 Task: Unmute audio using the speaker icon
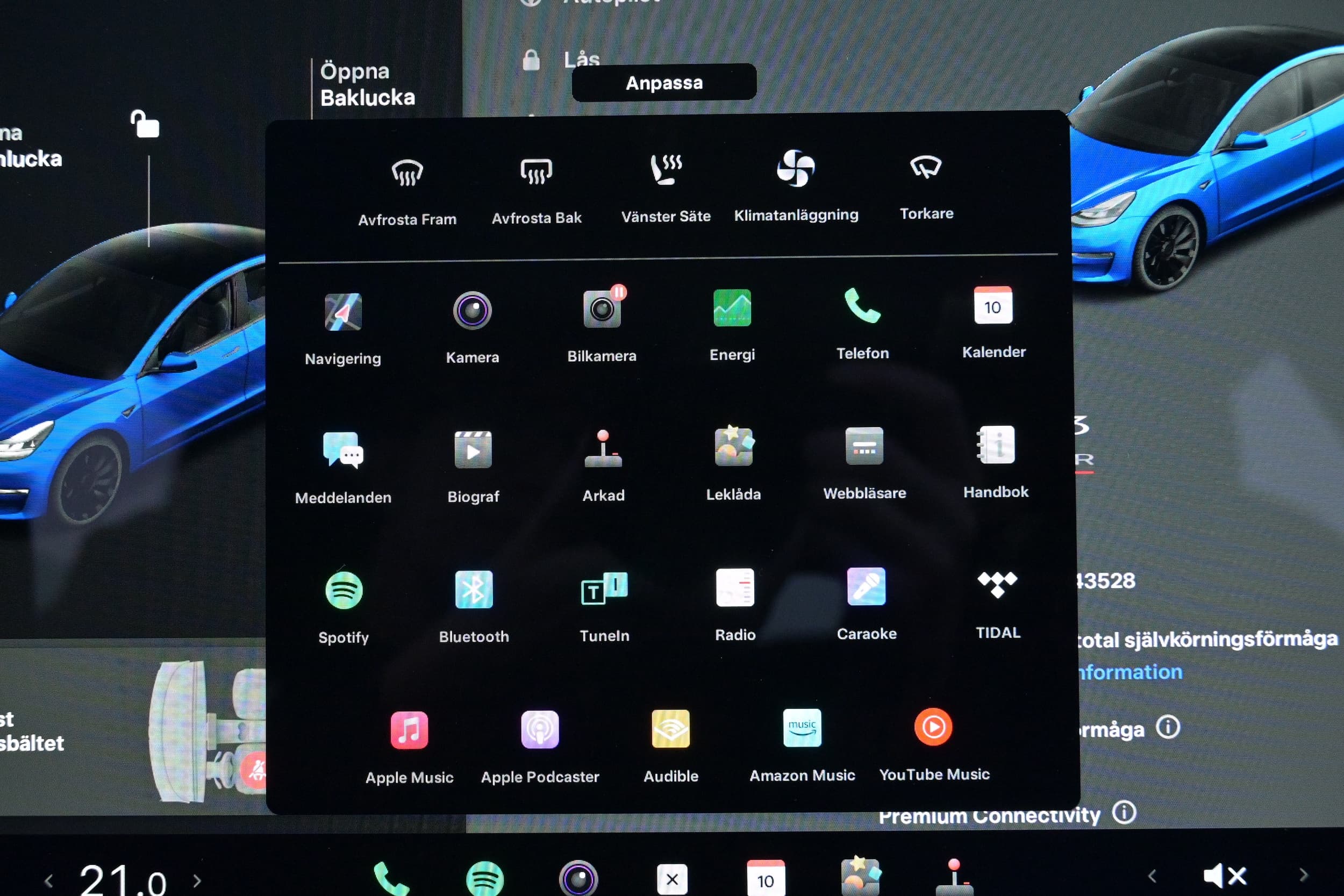click(x=1225, y=876)
